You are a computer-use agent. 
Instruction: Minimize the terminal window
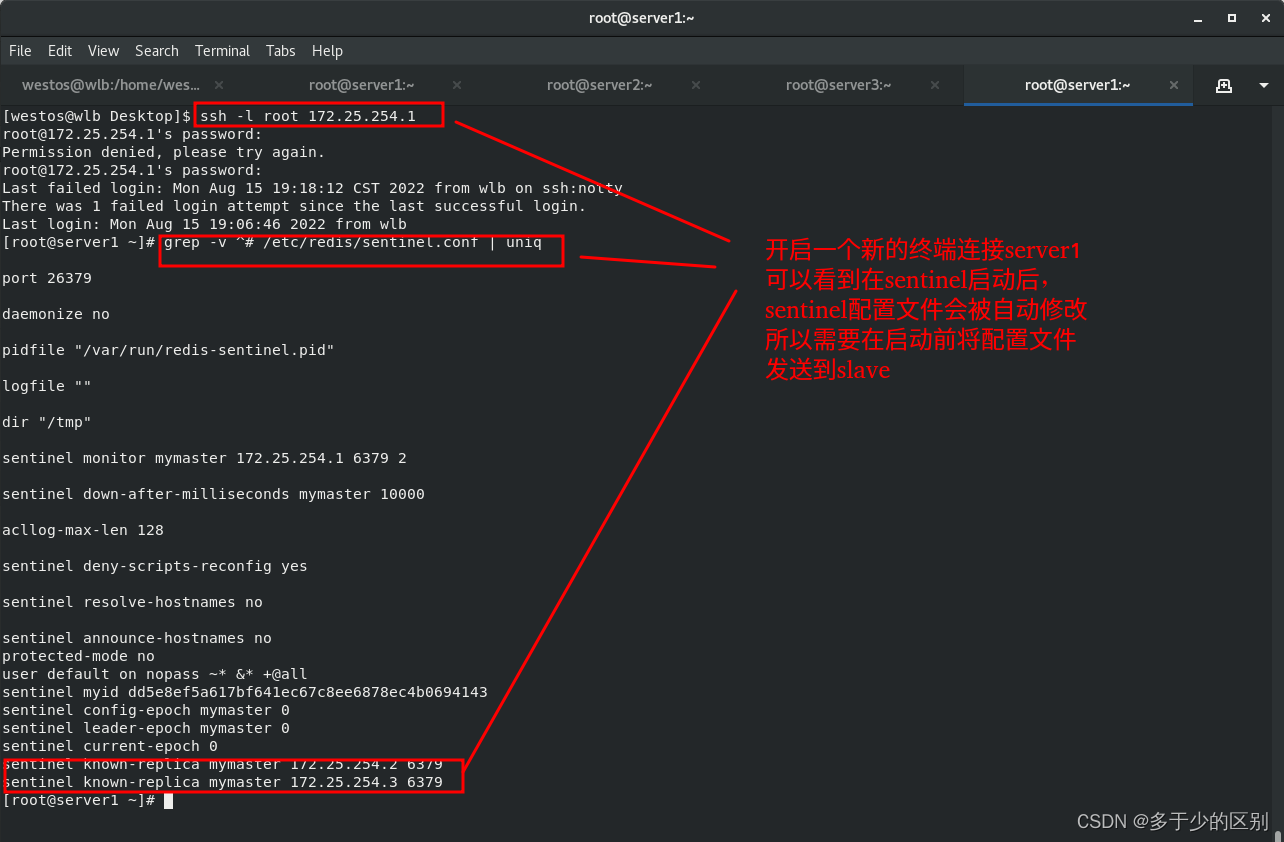[1198, 18]
